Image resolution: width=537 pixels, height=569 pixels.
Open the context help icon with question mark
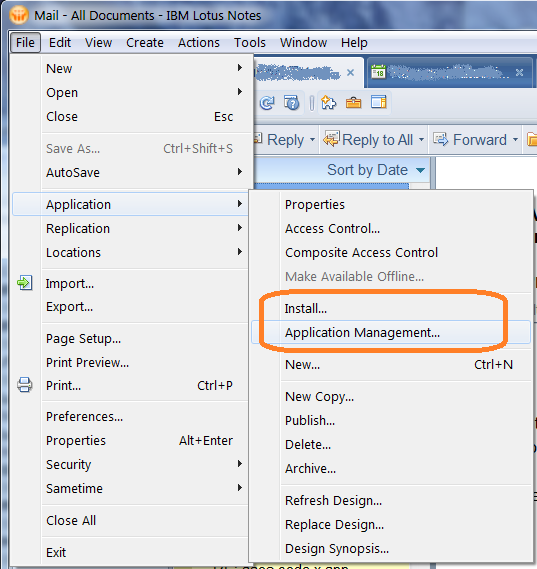[291, 103]
